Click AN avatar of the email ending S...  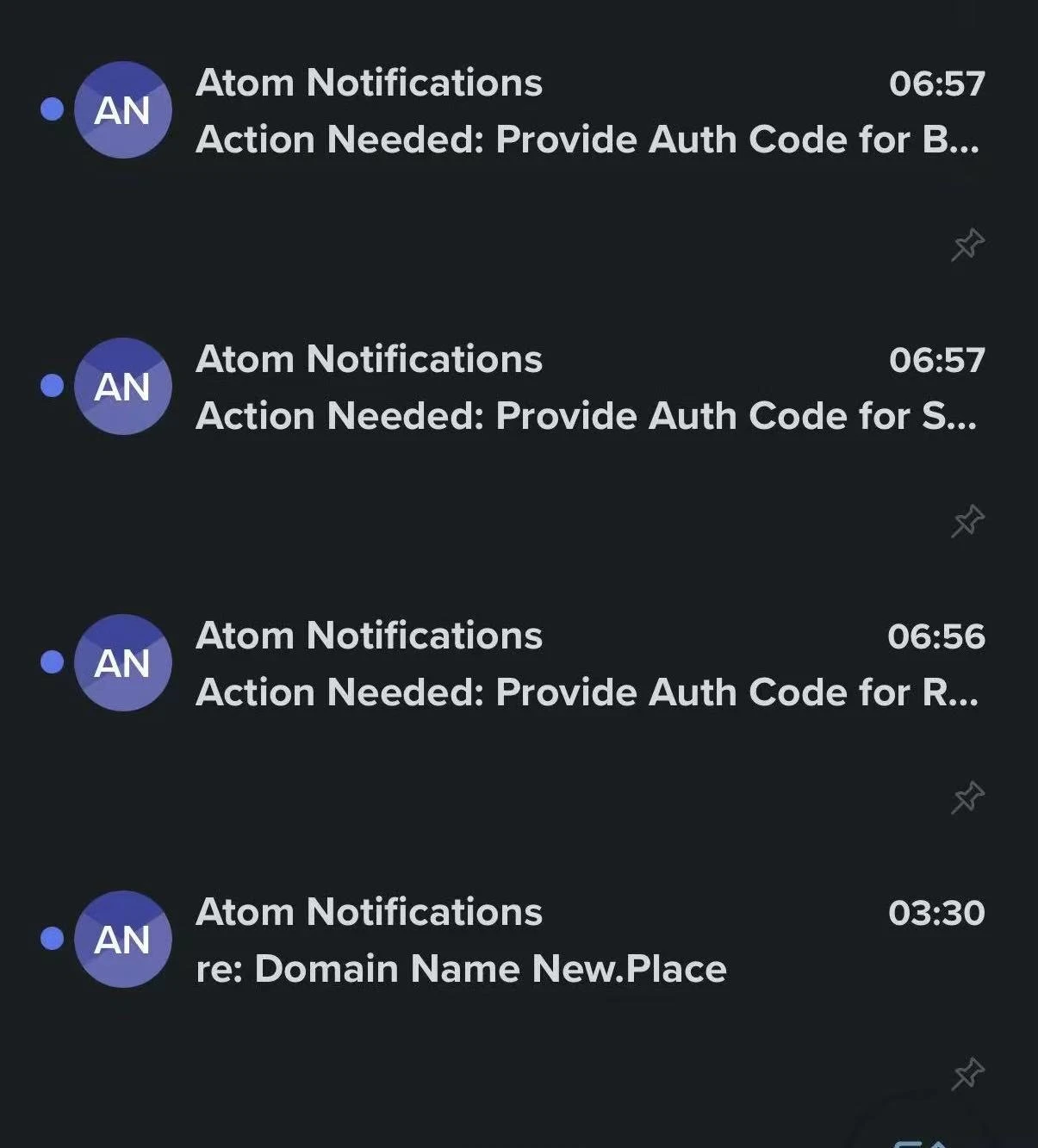[x=123, y=386]
